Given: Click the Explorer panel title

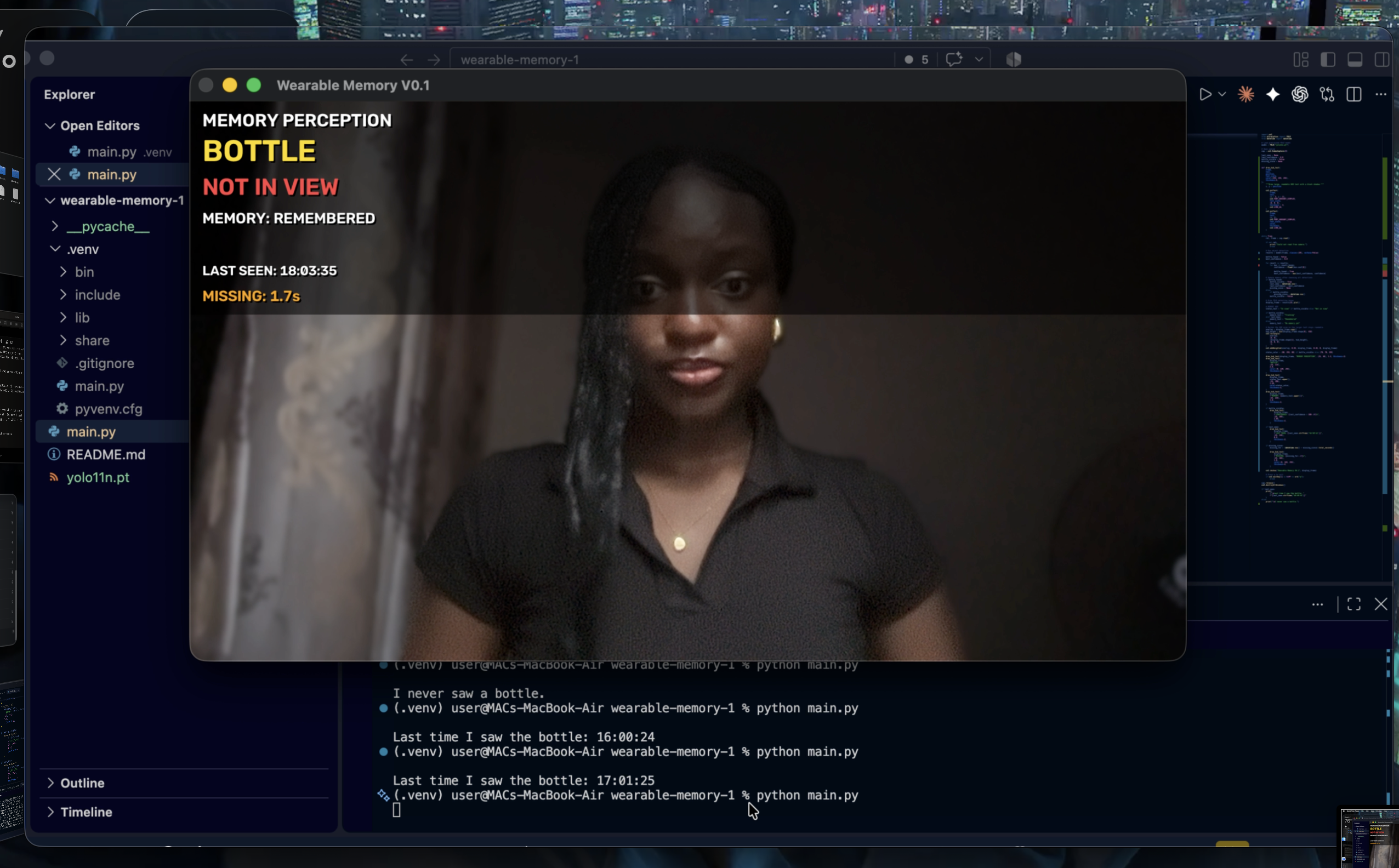Looking at the screenshot, I should point(70,95).
